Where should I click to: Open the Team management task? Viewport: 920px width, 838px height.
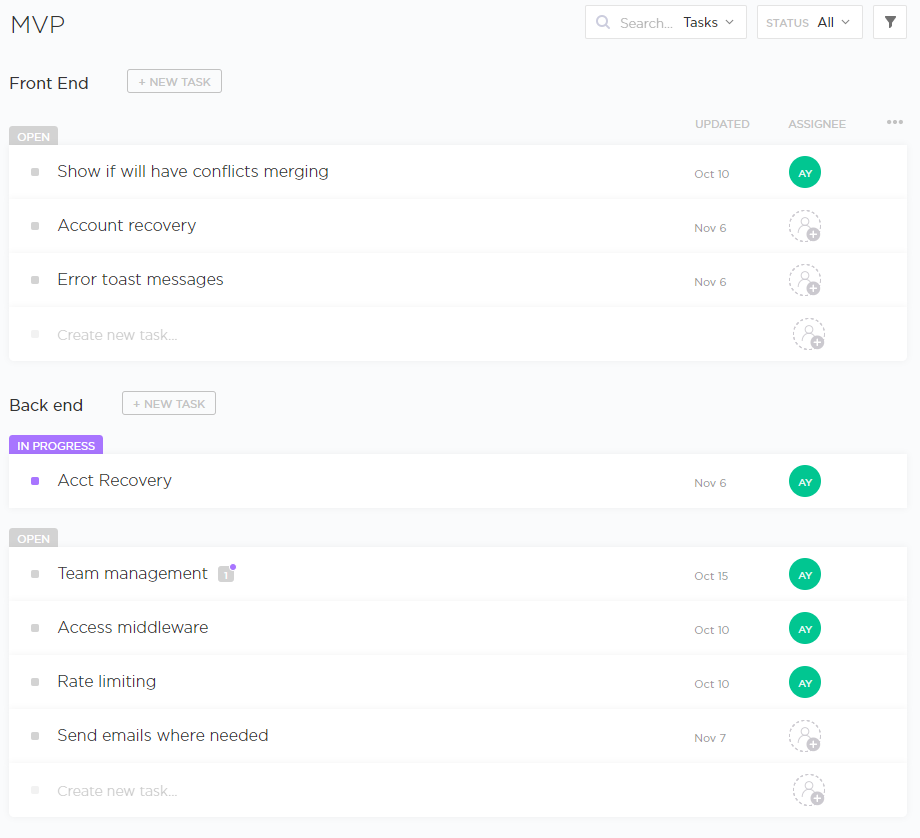[132, 573]
